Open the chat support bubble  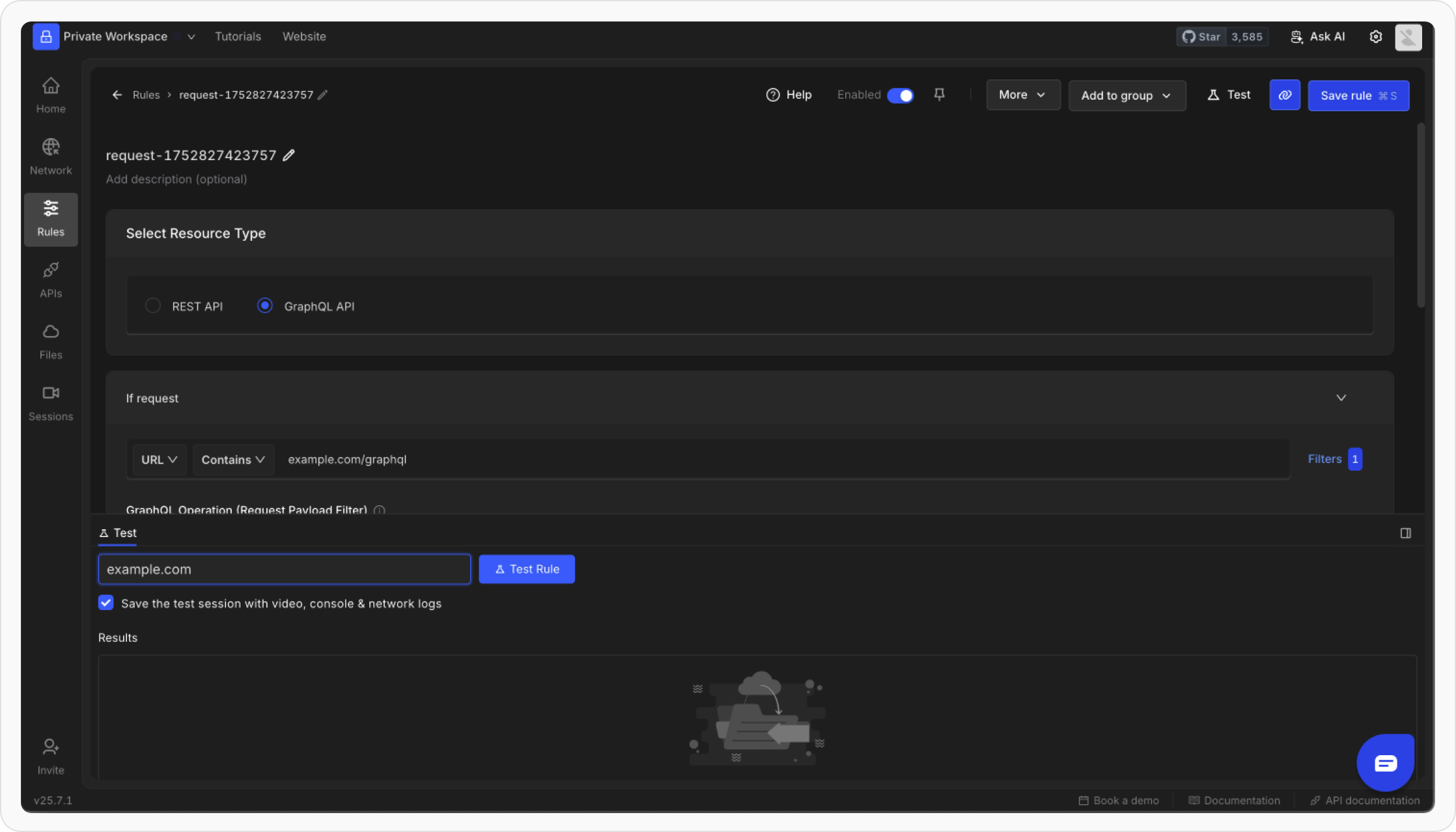click(x=1385, y=762)
